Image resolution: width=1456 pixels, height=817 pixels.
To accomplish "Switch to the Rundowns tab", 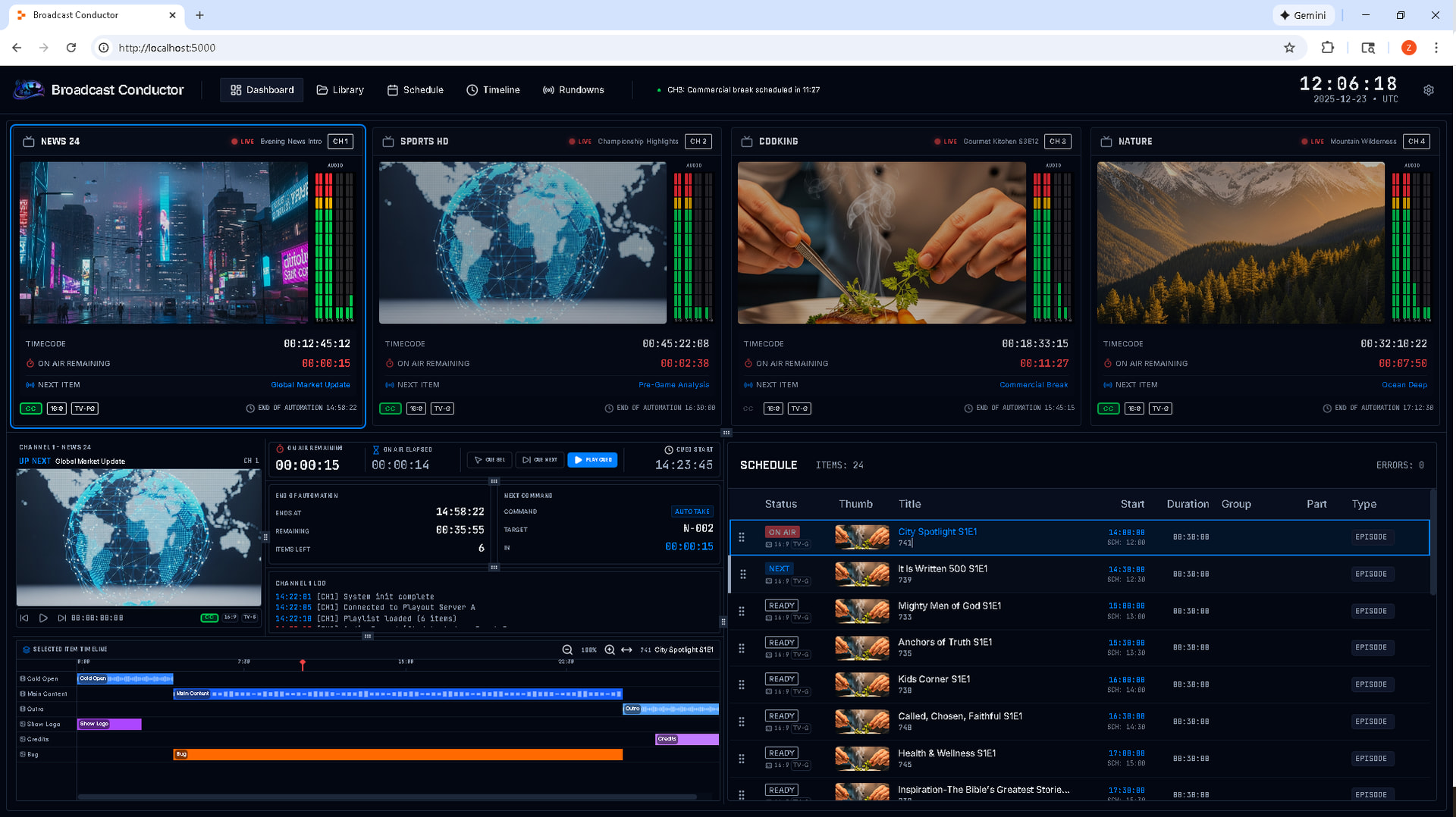I will click(573, 90).
